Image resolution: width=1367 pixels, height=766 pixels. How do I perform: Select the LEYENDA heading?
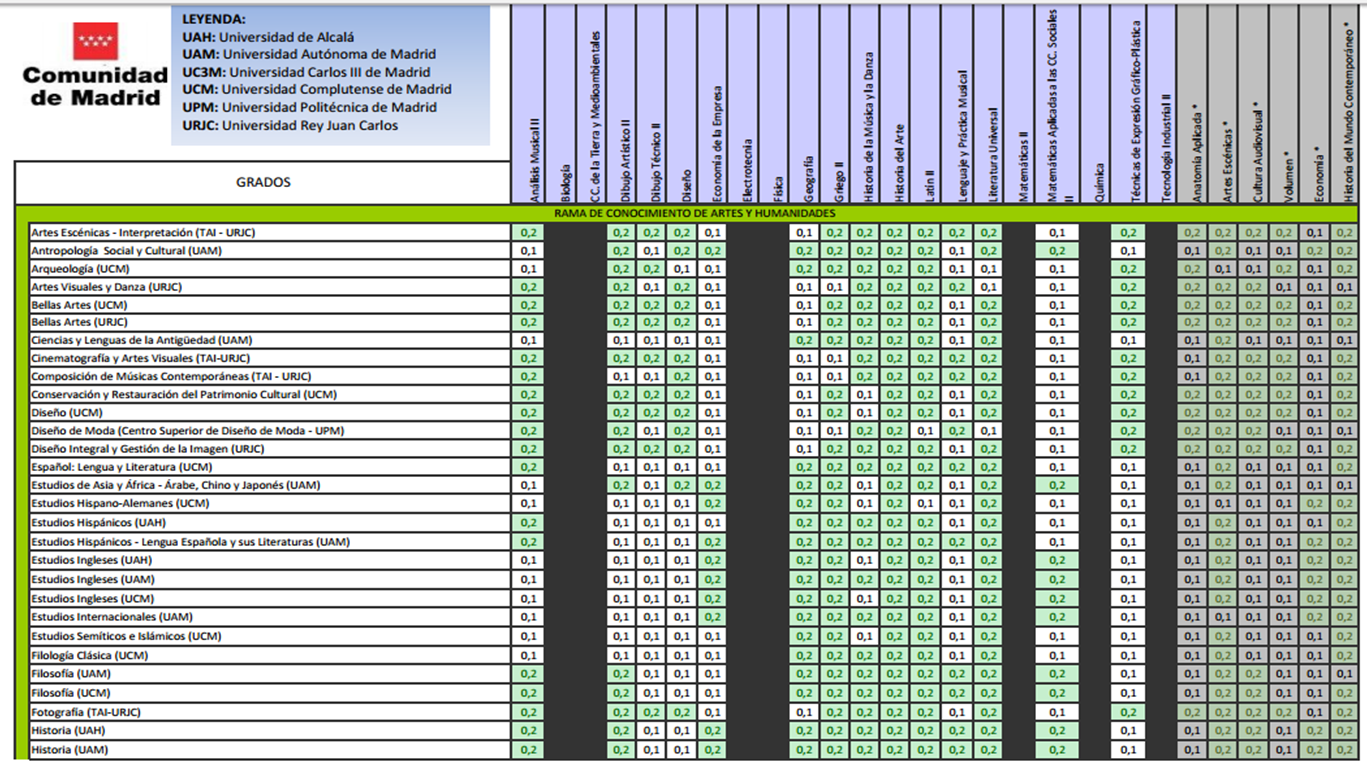[213, 19]
